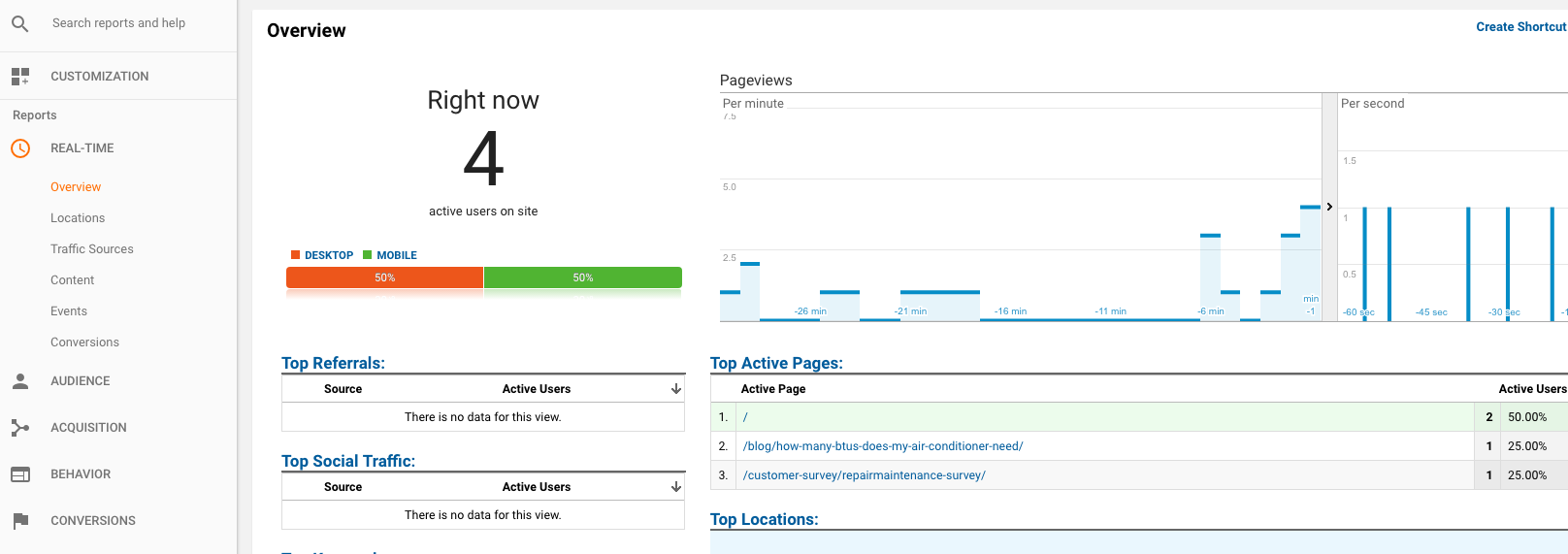Click the Conversions flag icon
The image size is (1568, 554).
(x=20, y=521)
